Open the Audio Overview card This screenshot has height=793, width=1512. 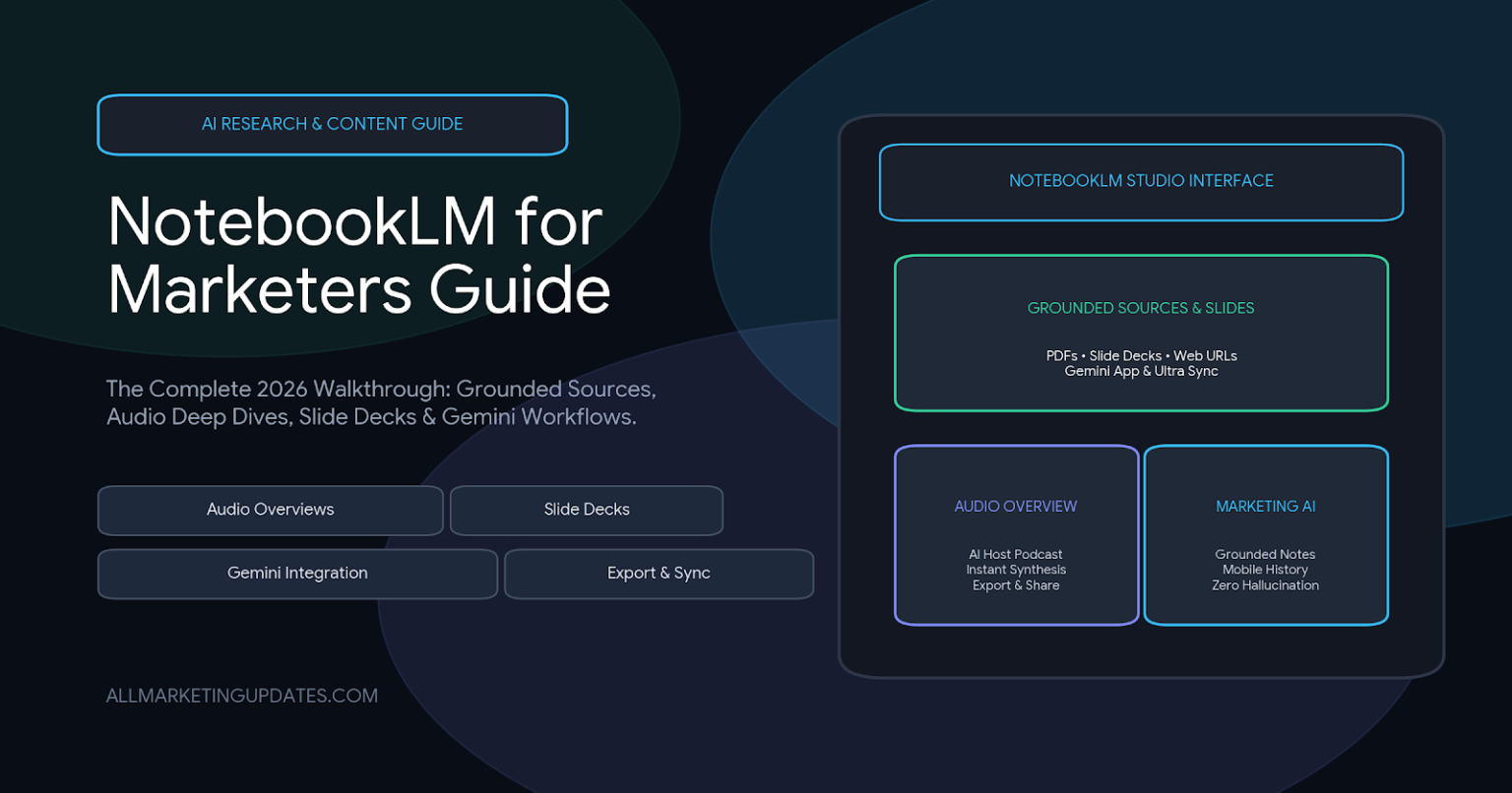tap(1016, 535)
